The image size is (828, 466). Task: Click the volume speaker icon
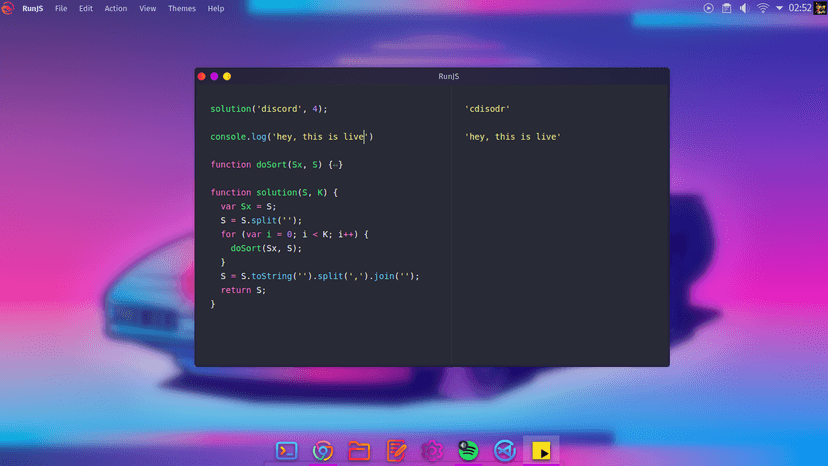pyautogui.click(x=744, y=8)
